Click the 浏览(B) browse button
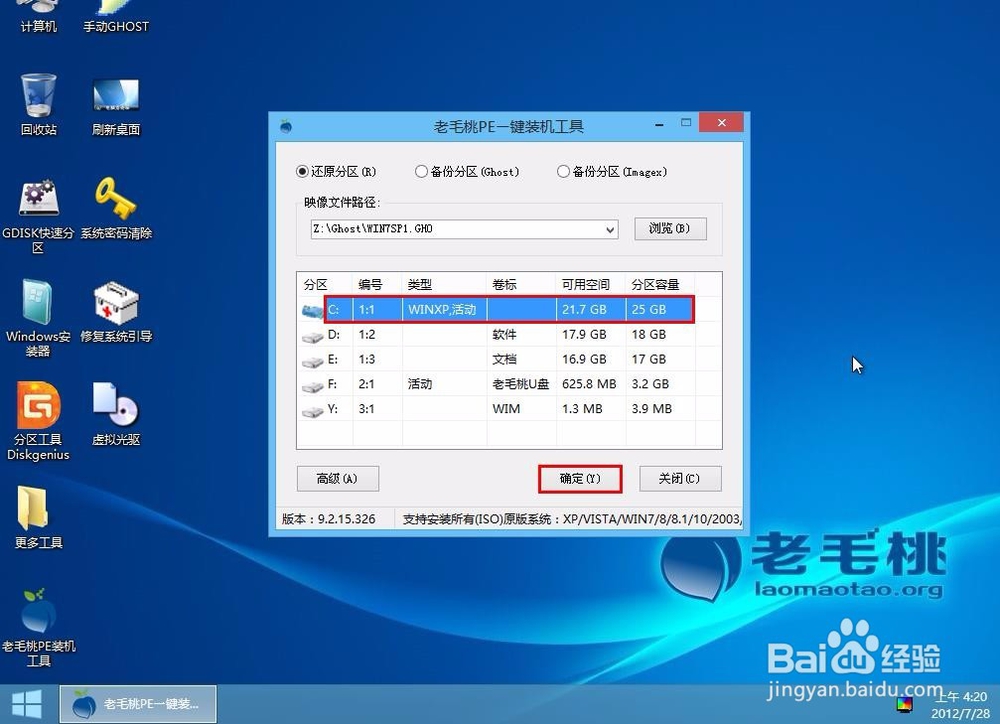 [x=670, y=228]
